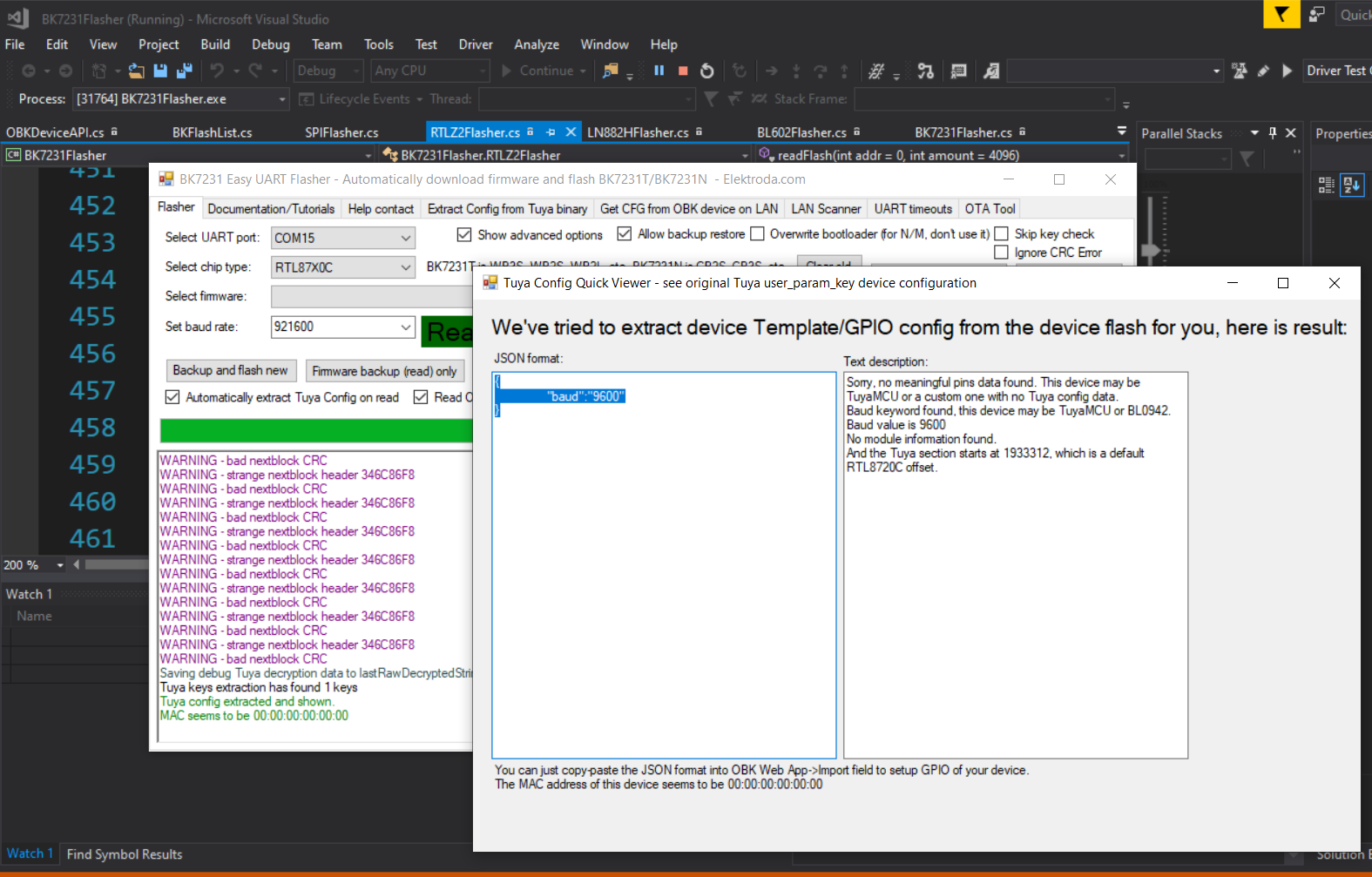Enable the Skip key check checkbox
This screenshot has height=877, width=1372.
(1002, 234)
